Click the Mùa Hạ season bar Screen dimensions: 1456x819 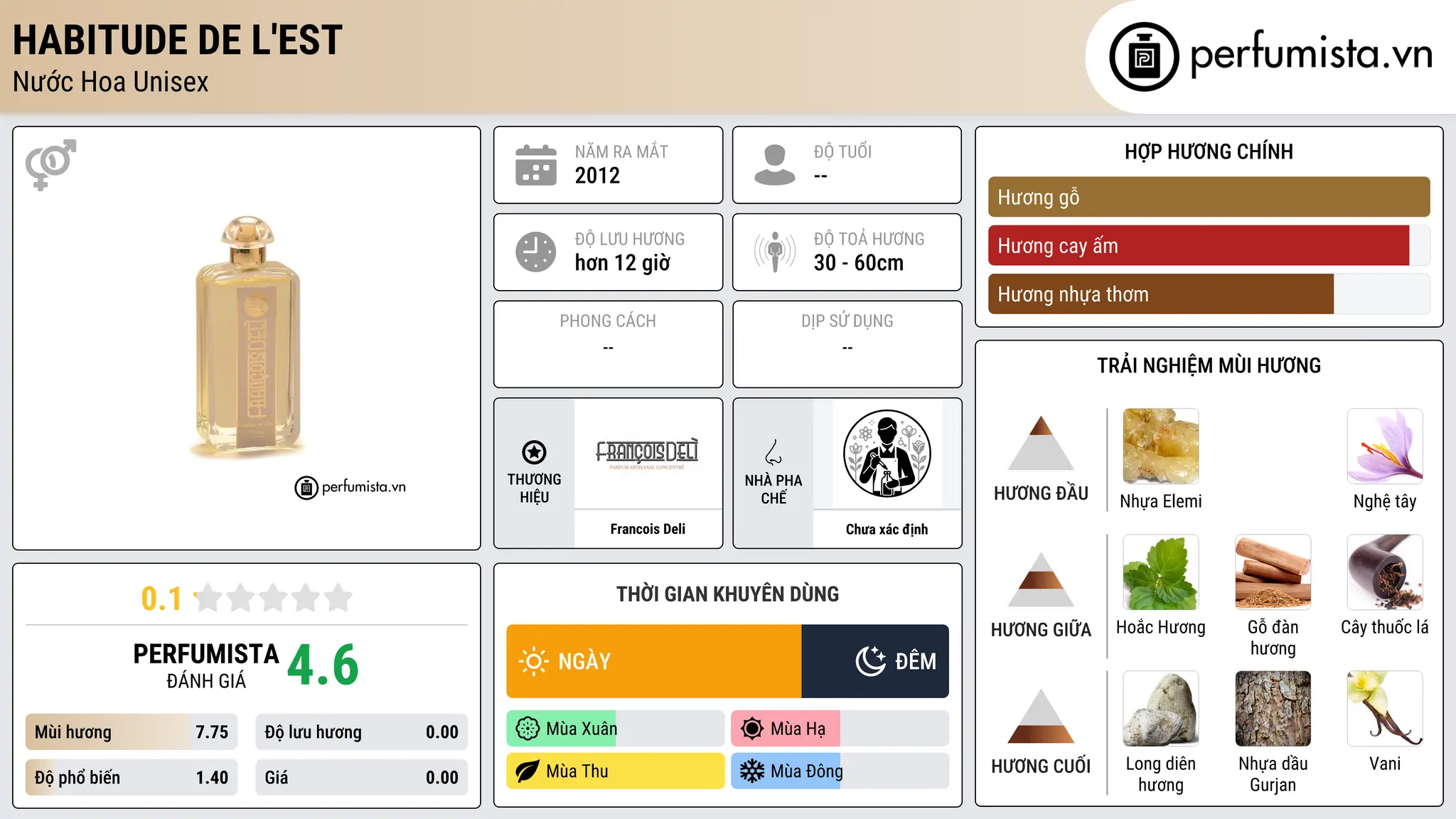(x=840, y=729)
